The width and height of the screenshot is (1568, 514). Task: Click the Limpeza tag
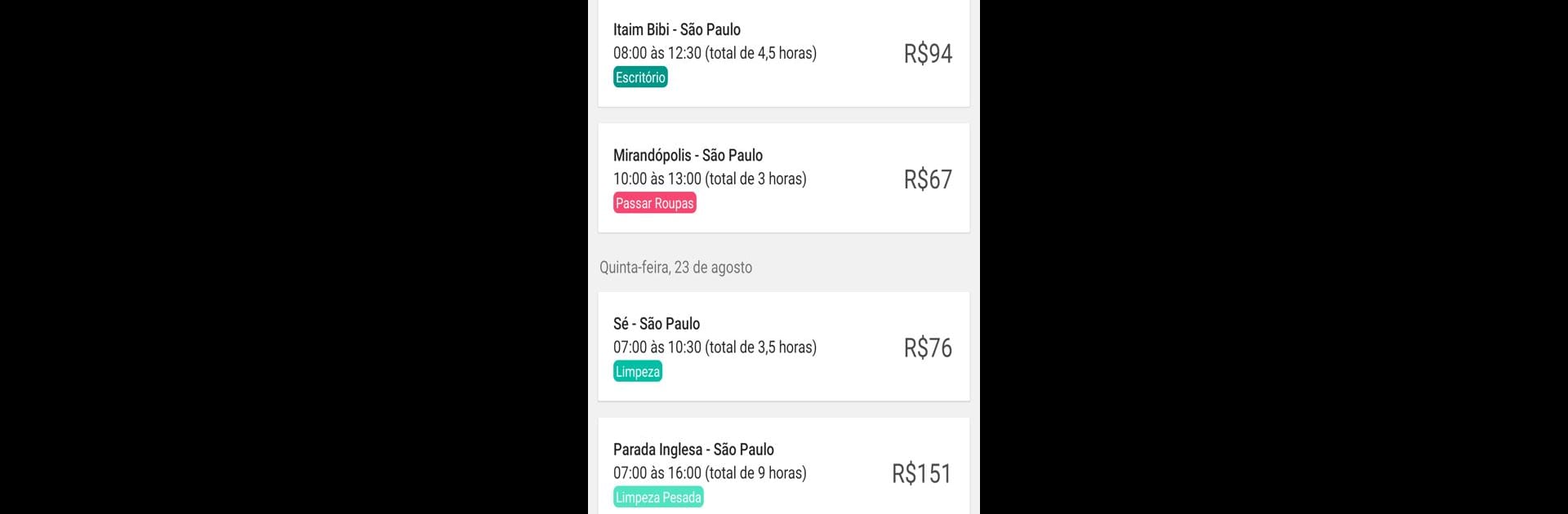tap(637, 372)
